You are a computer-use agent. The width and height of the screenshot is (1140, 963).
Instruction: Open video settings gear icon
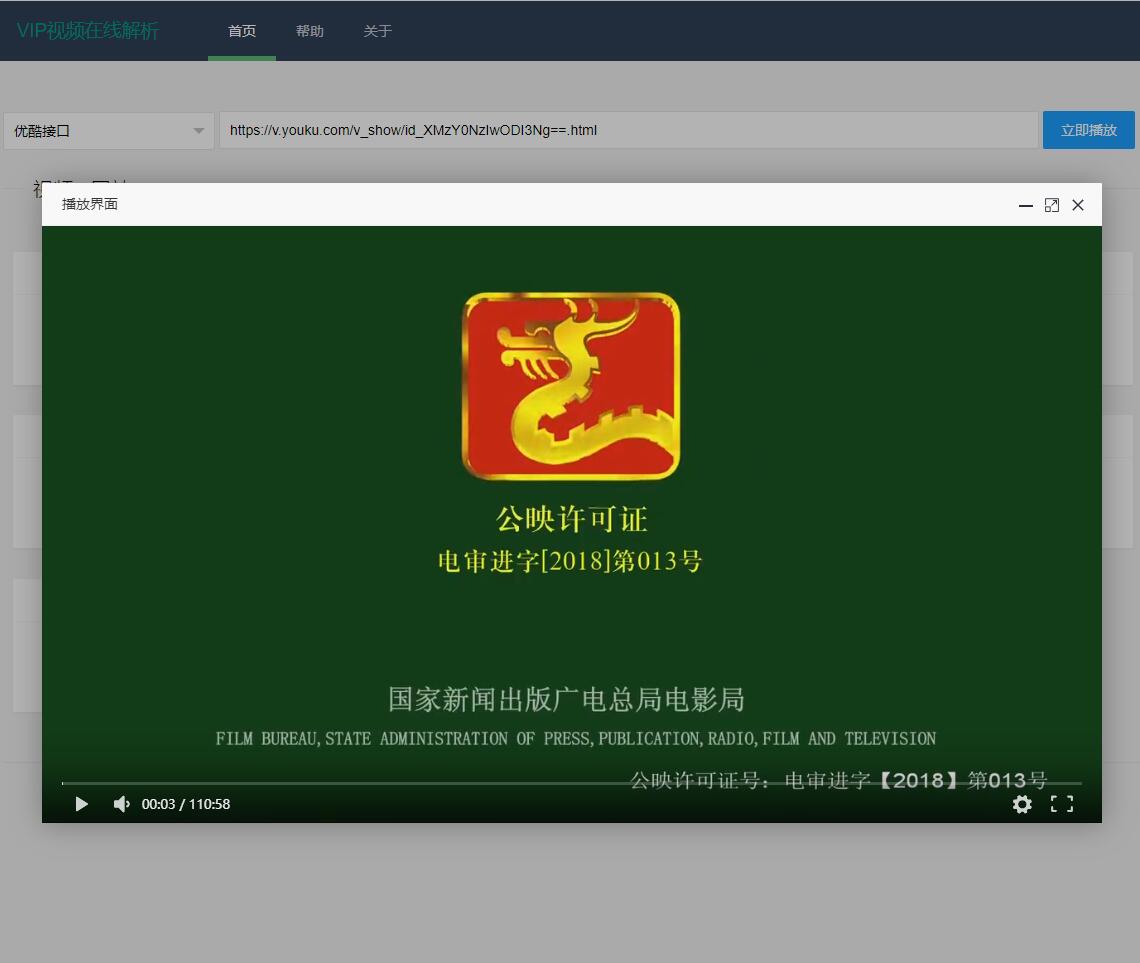[1022, 804]
